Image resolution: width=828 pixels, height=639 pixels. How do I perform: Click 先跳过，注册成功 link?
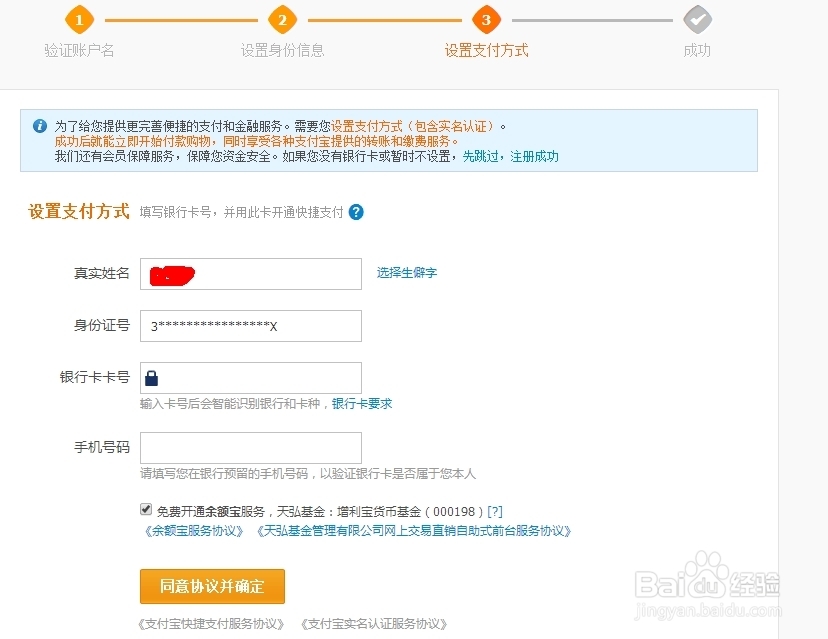coord(511,156)
